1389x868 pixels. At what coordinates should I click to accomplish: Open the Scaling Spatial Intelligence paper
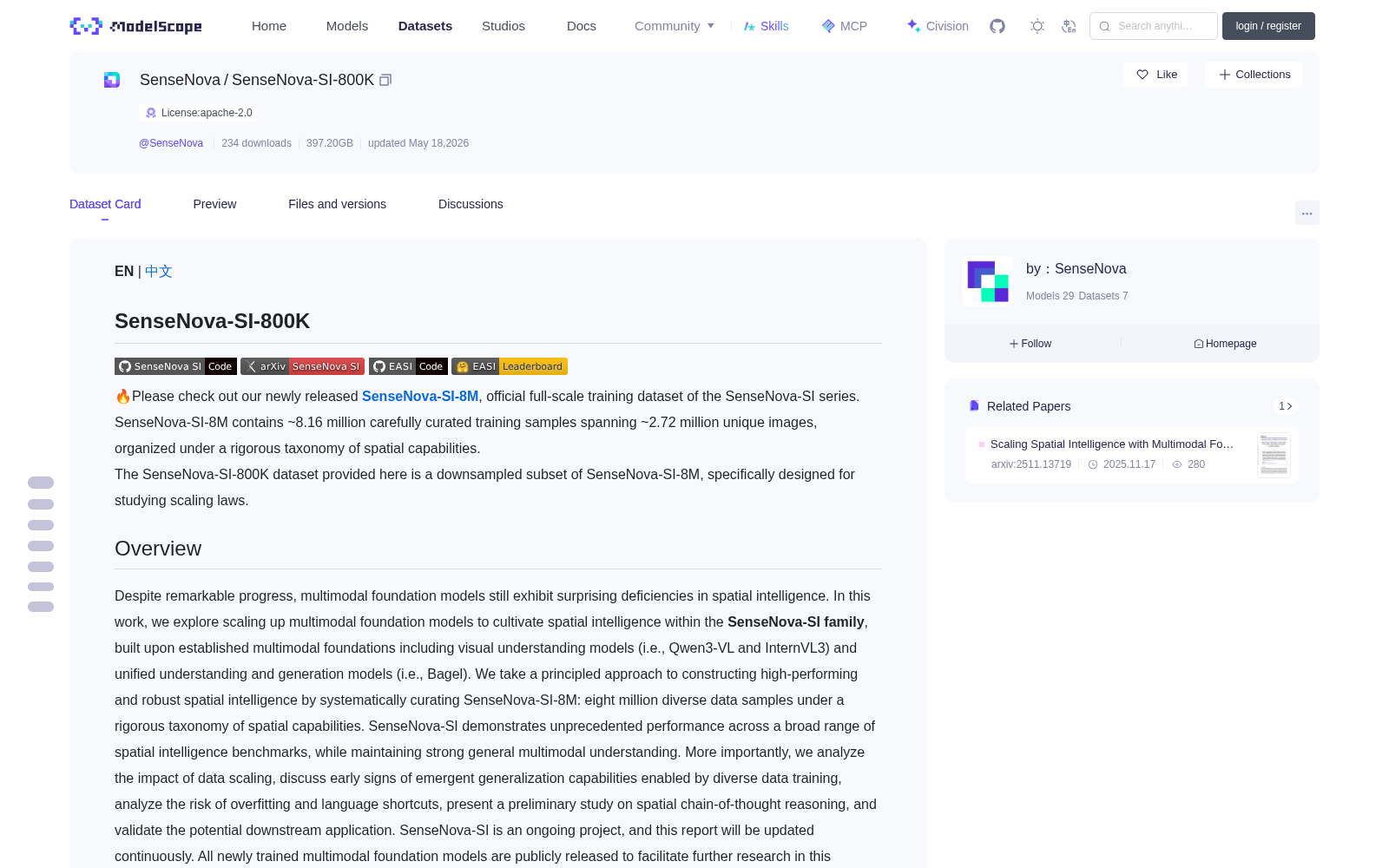[x=1112, y=444]
